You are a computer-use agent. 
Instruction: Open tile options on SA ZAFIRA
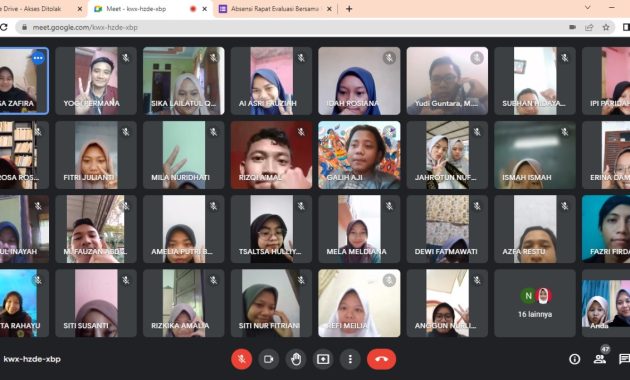38,58
